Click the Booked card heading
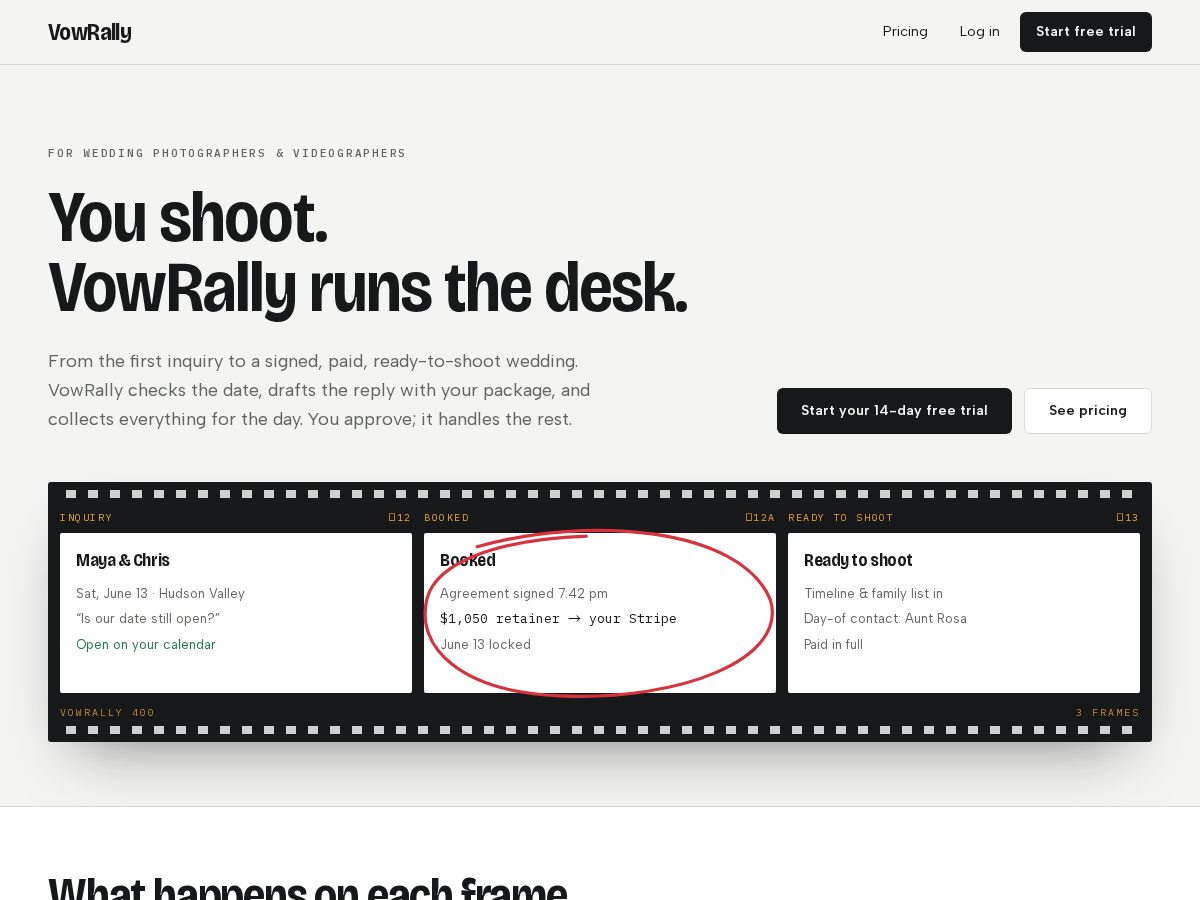The image size is (1200, 900). click(468, 560)
